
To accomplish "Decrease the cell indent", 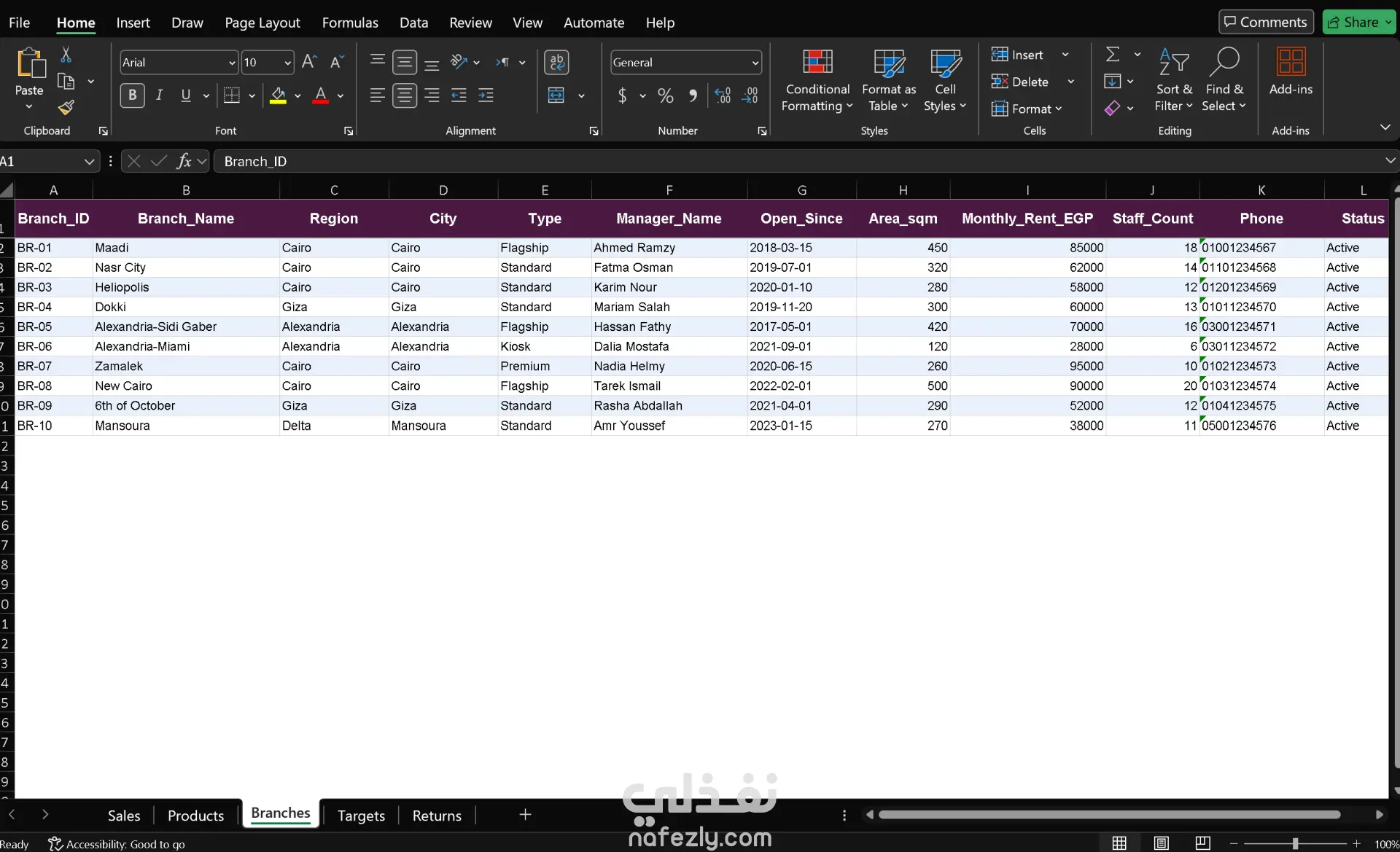I will (x=459, y=95).
